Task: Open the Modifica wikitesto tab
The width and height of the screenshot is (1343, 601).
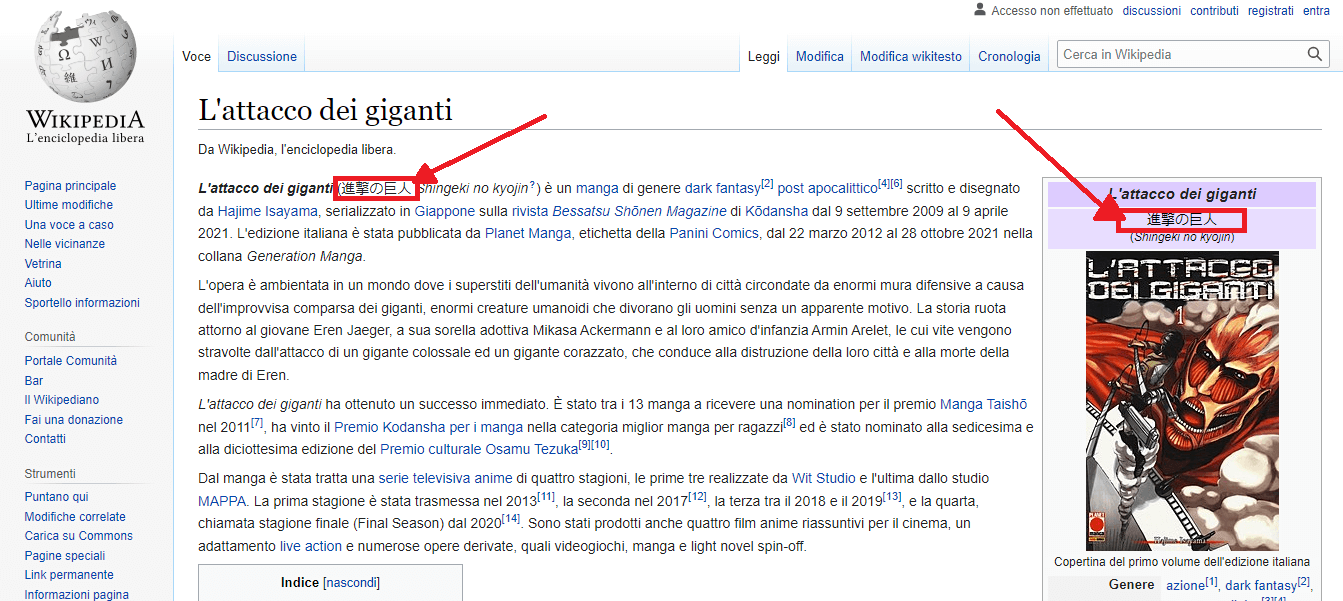Action: [x=911, y=56]
